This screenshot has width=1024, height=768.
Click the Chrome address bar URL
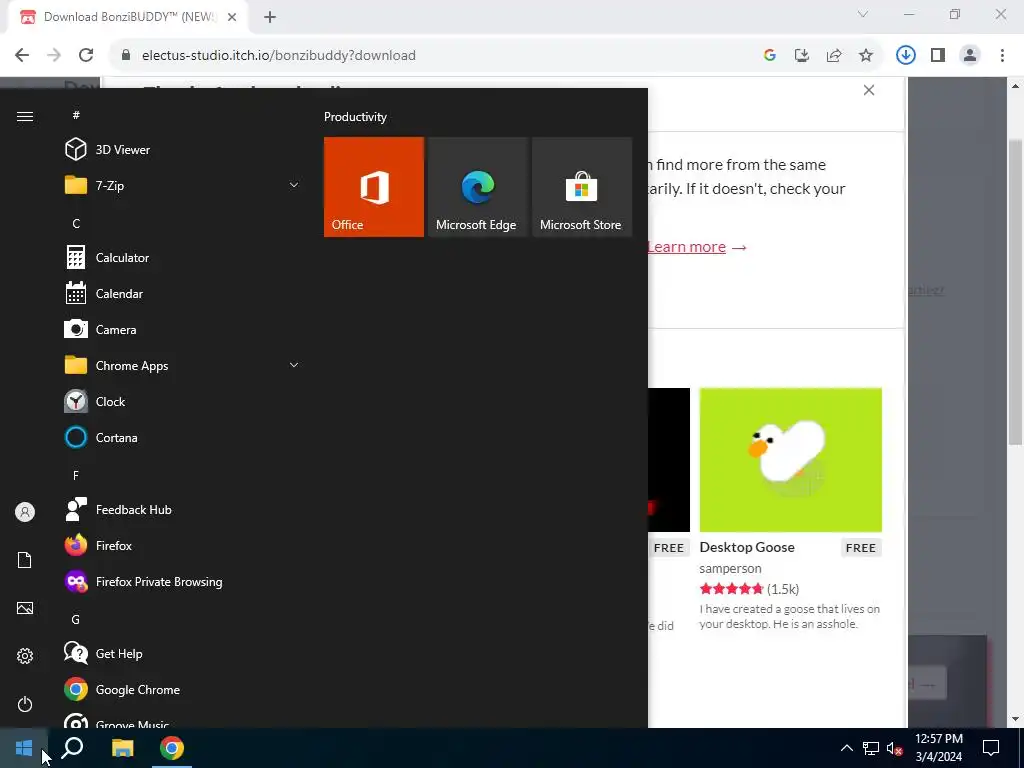coord(279,56)
